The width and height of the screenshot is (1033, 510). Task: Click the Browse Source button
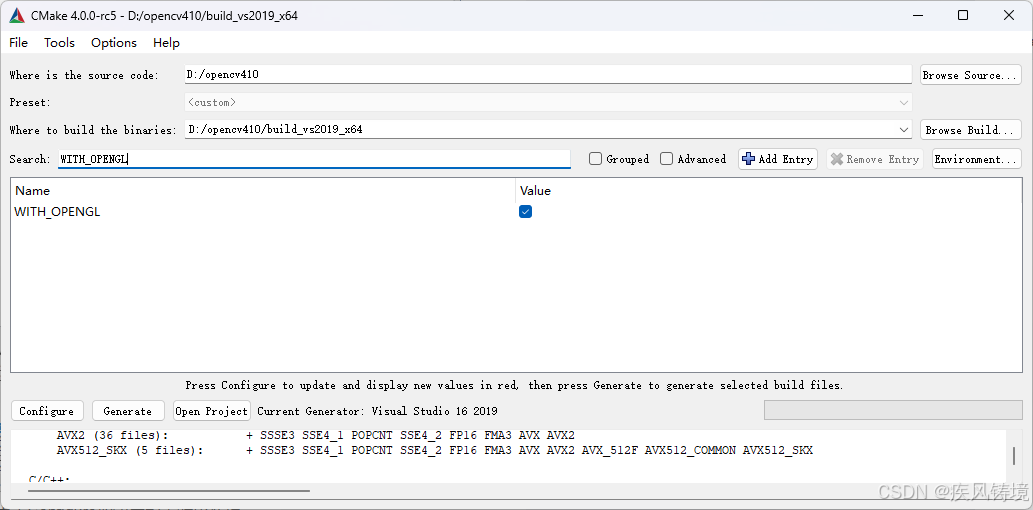[970, 75]
